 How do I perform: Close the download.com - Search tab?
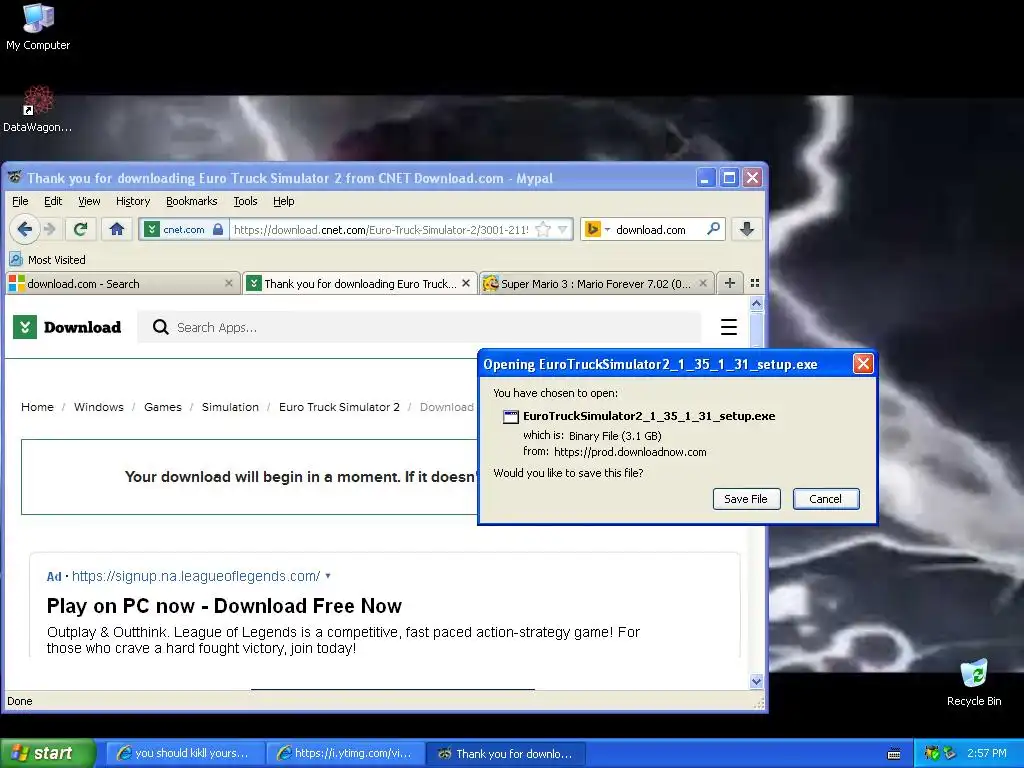[x=229, y=283]
